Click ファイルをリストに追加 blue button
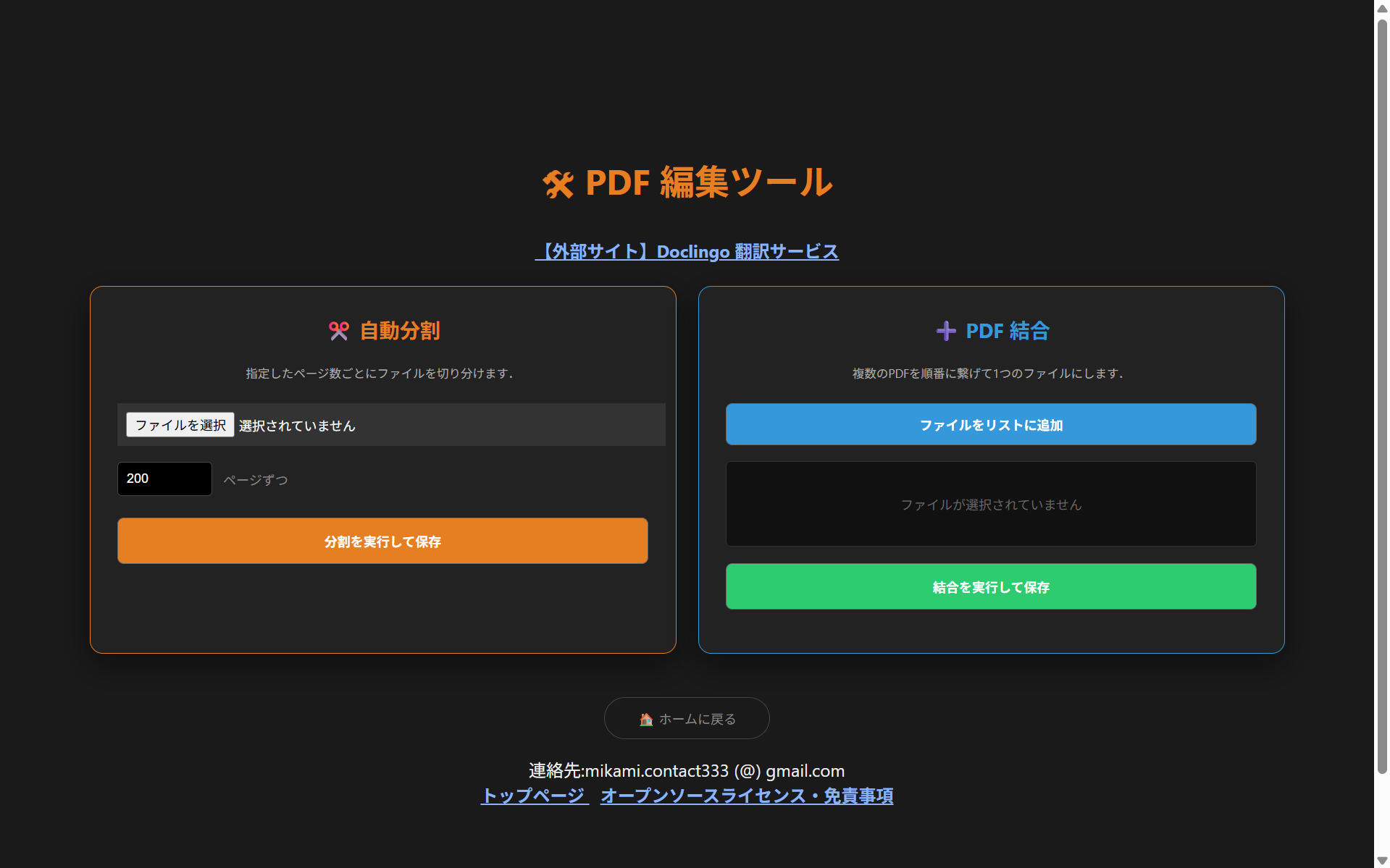This screenshot has width=1390, height=868. point(991,424)
